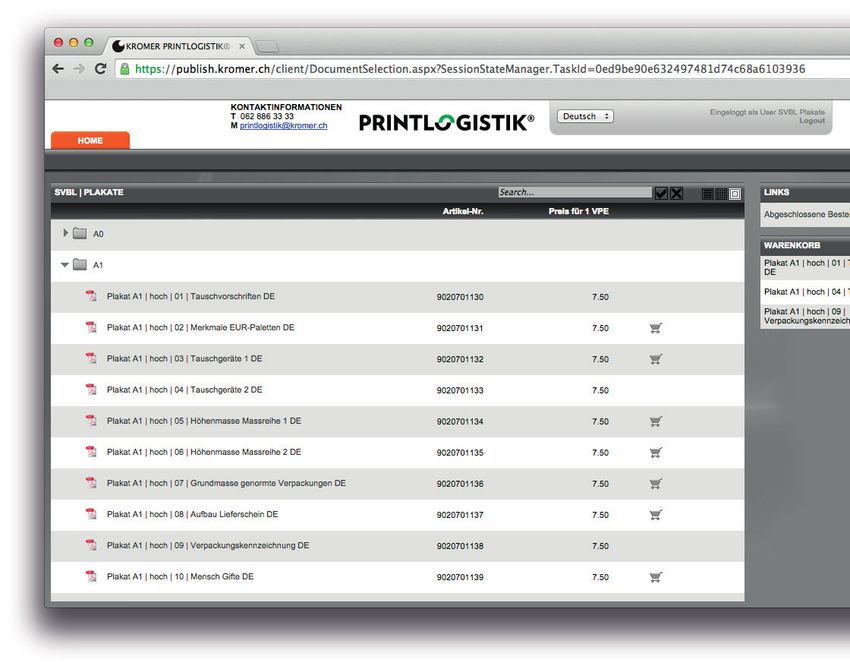Click the Logout link

(x=812, y=121)
